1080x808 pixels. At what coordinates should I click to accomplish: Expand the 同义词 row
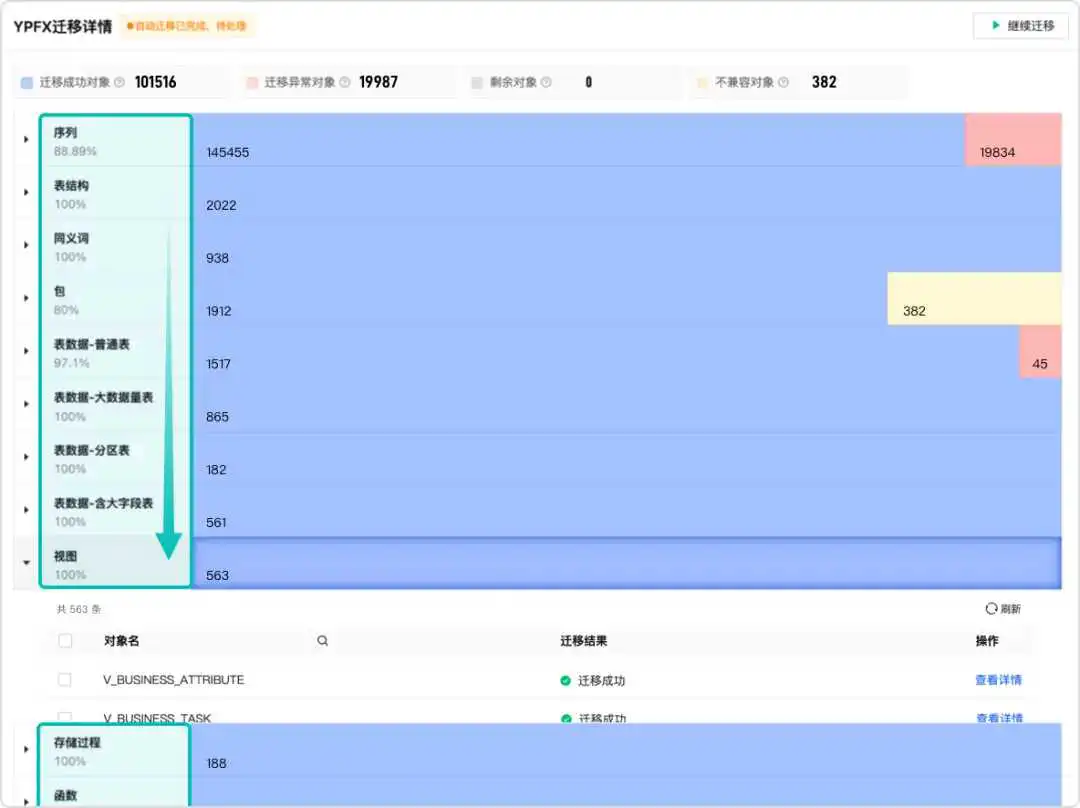[26, 245]
